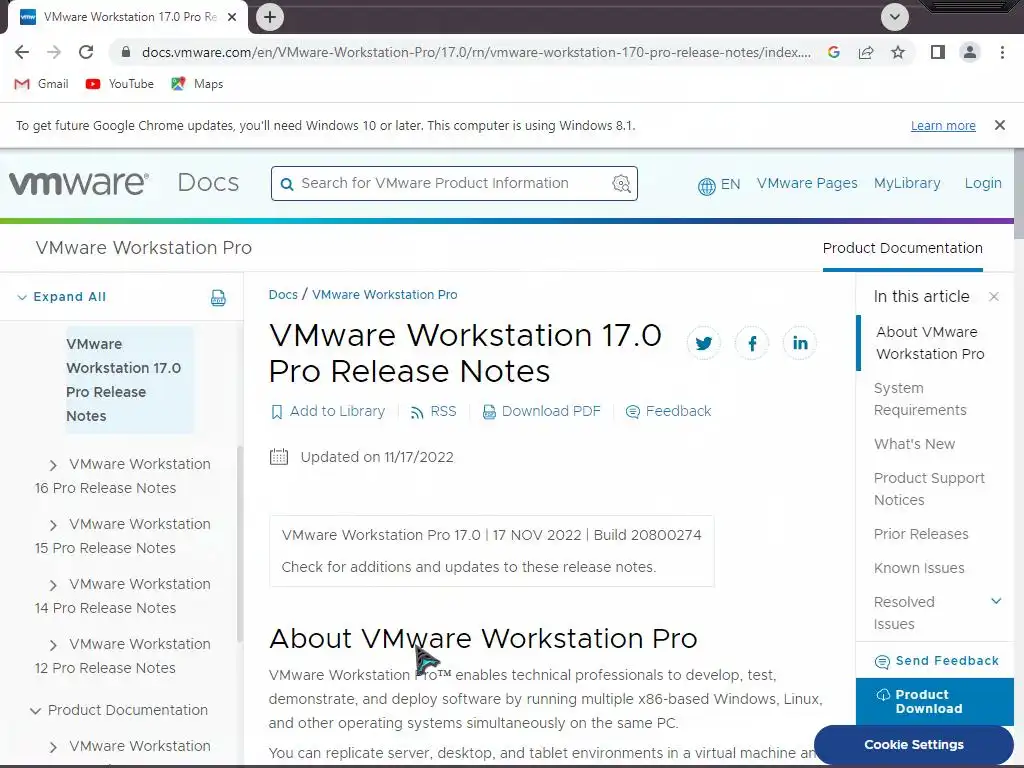Expand Resolved Issues chevron
This screenshot has height=768, width=1024.
(996, 601)
